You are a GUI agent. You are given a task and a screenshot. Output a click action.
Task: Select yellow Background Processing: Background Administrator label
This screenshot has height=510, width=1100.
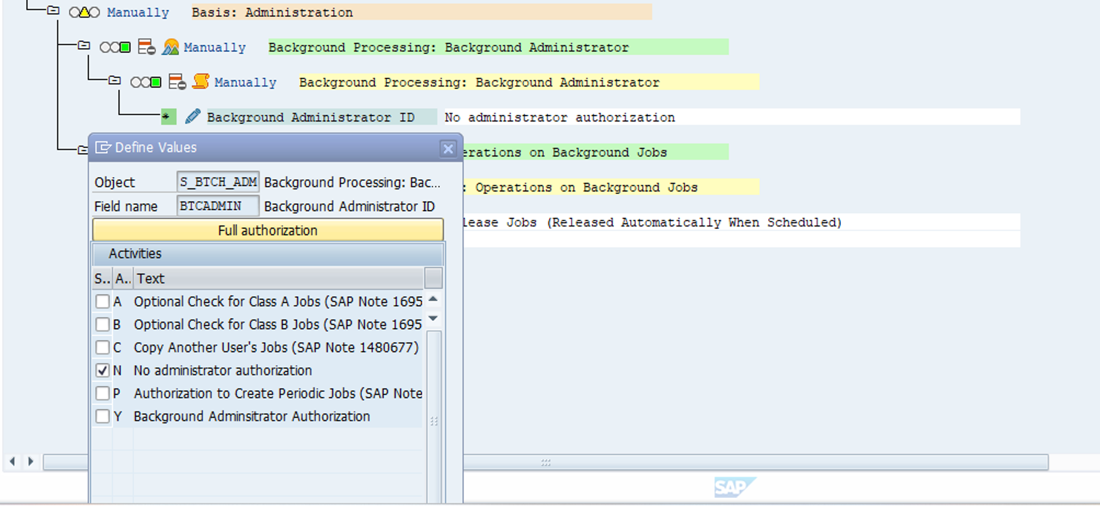point(529,83)
